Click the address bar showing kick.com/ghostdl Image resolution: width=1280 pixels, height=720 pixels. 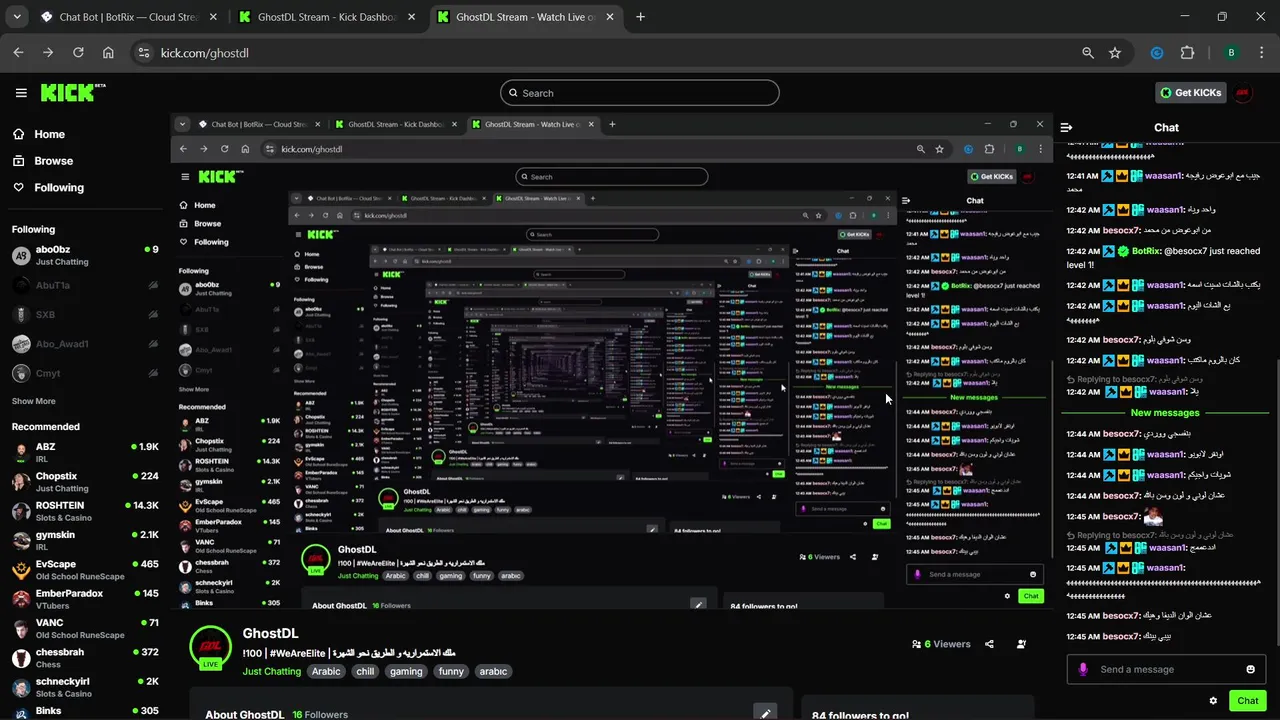point(600,53)
